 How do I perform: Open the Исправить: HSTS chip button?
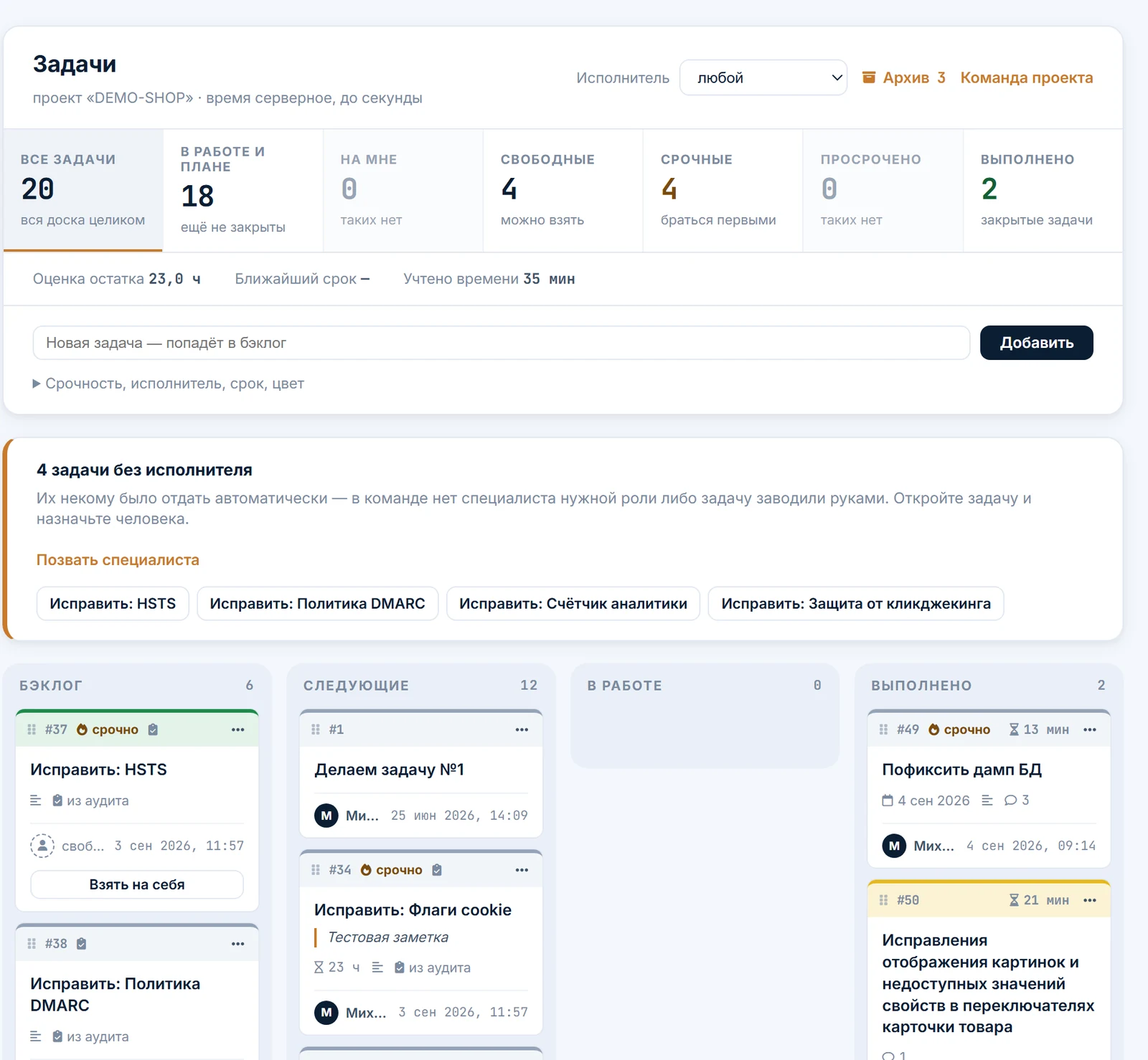click(113, 604)
